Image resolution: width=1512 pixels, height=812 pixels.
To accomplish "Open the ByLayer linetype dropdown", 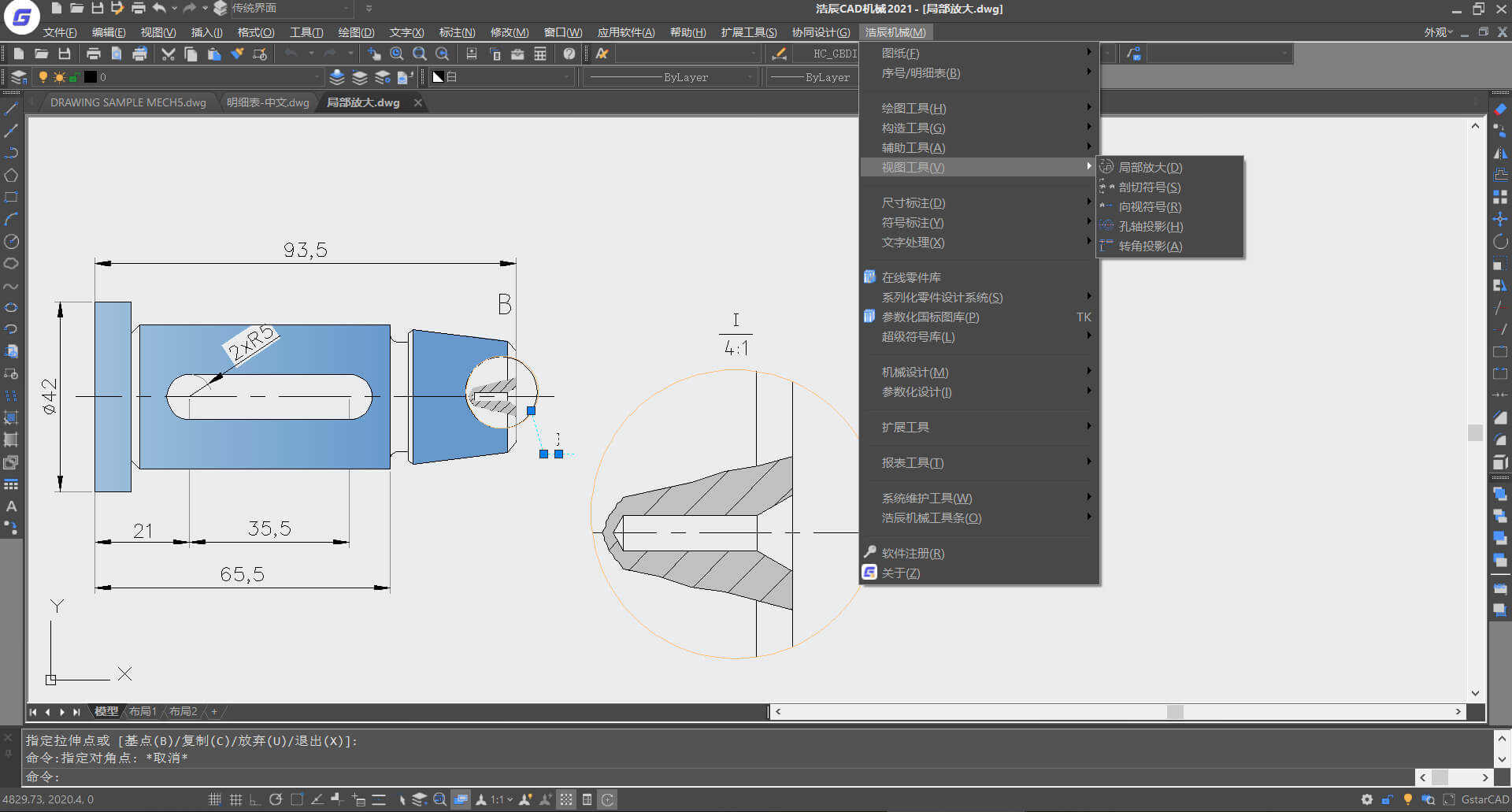I will pos(671,77).
